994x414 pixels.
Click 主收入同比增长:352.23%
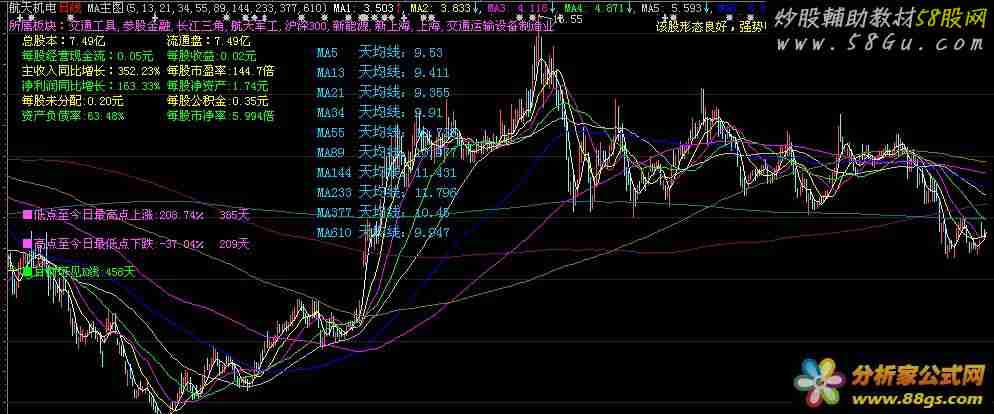[91, 71]
